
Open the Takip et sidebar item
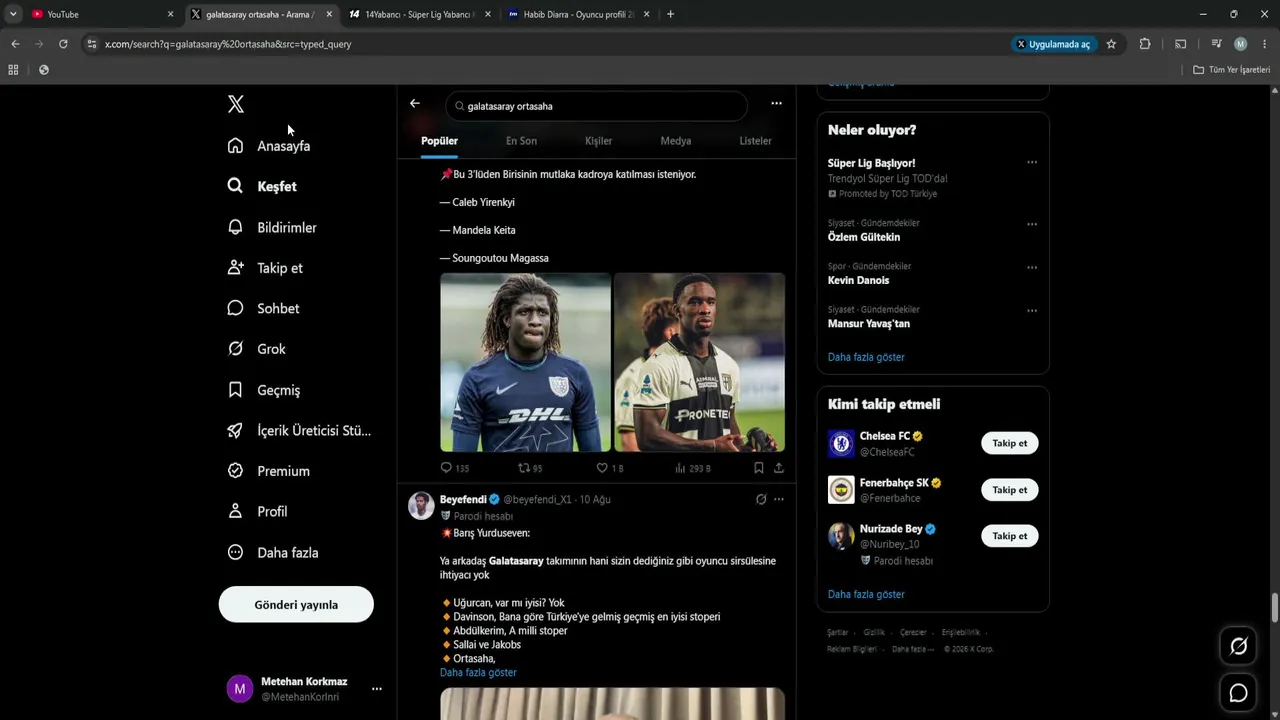click(265, 268)
